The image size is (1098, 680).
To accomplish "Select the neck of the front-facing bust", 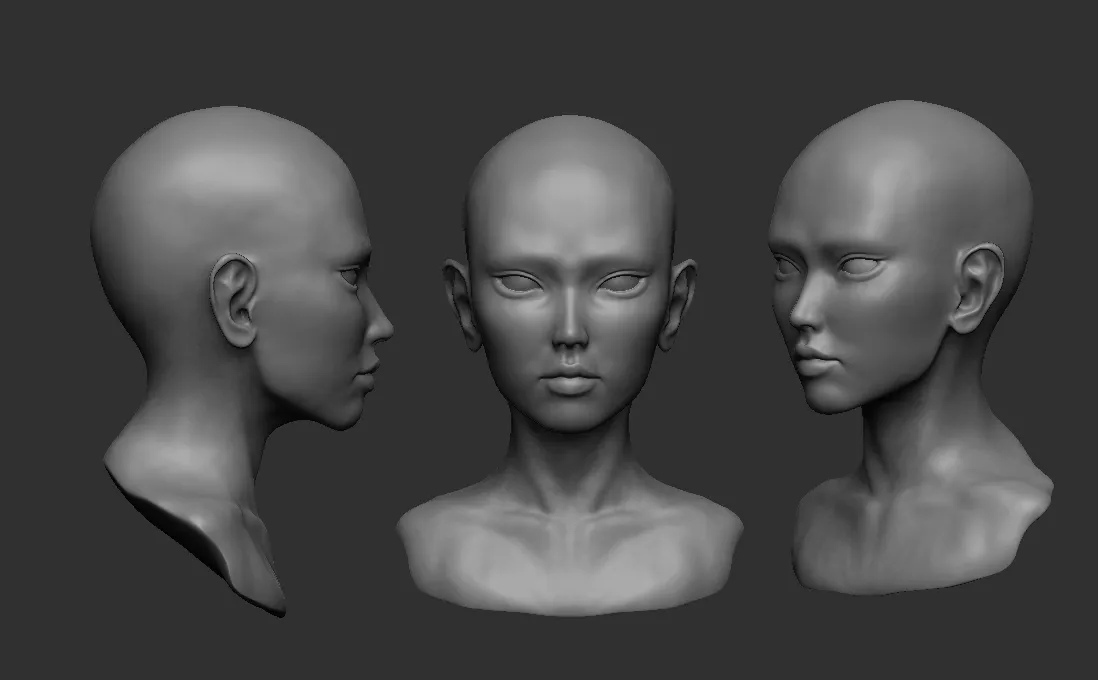I will tap(570, 462).
